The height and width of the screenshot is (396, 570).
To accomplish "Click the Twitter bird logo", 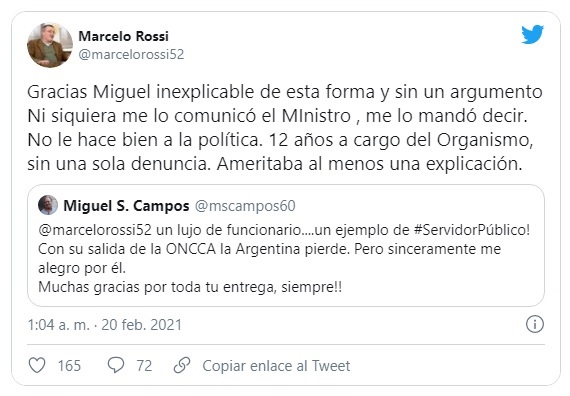I will [533, 34].
